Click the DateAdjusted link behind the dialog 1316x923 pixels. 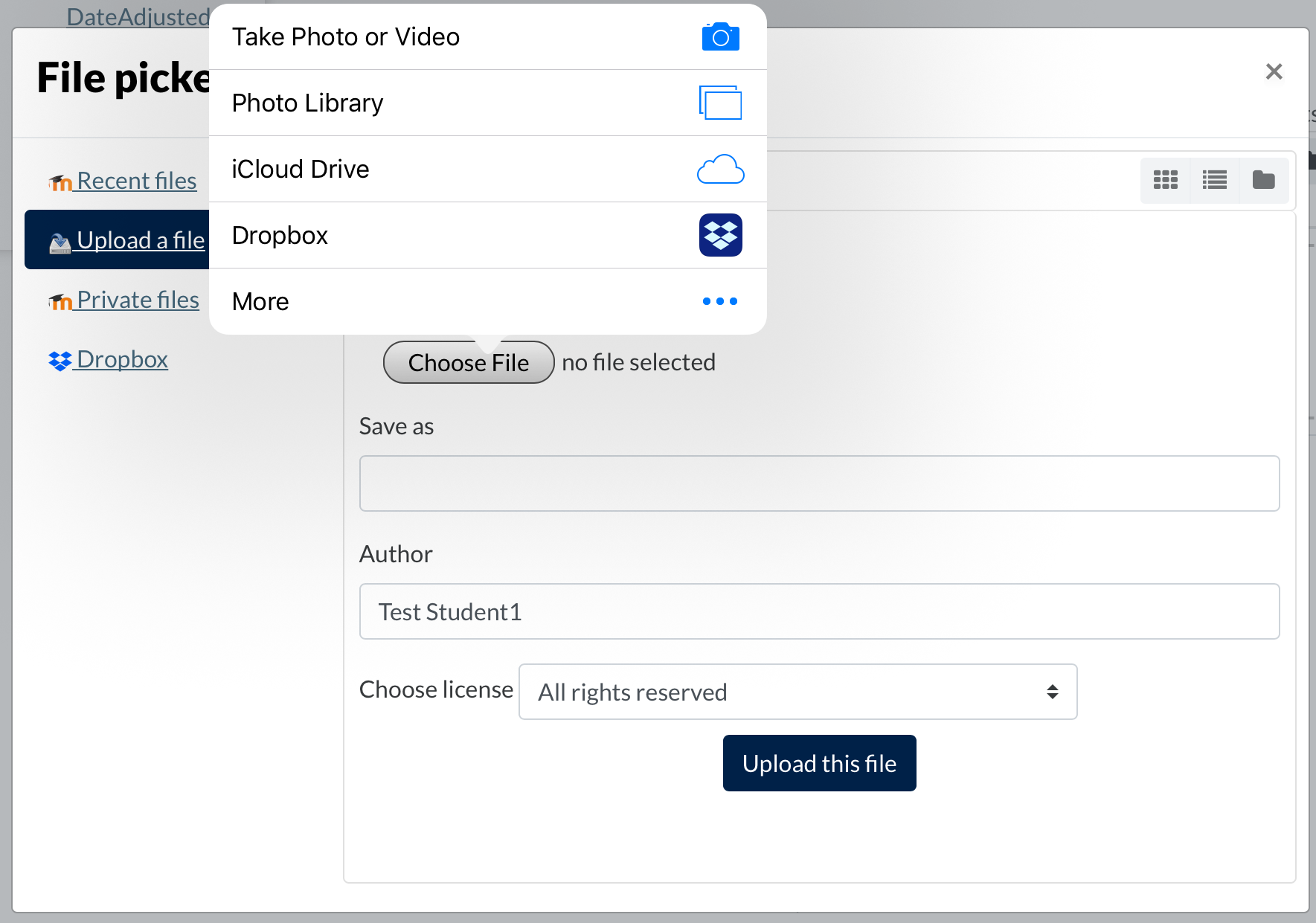coord(138,16)
